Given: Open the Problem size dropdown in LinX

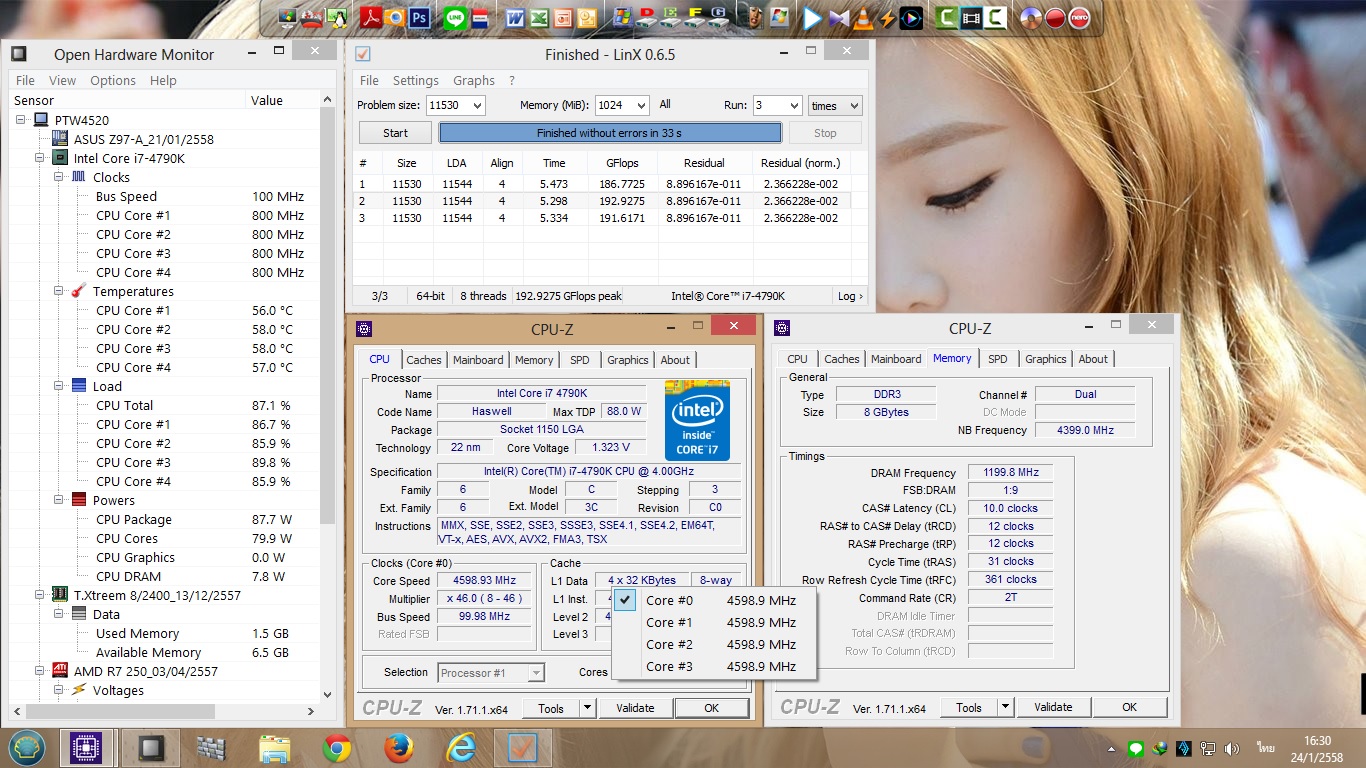Looking at the screenshot, I should click(476, 106).
